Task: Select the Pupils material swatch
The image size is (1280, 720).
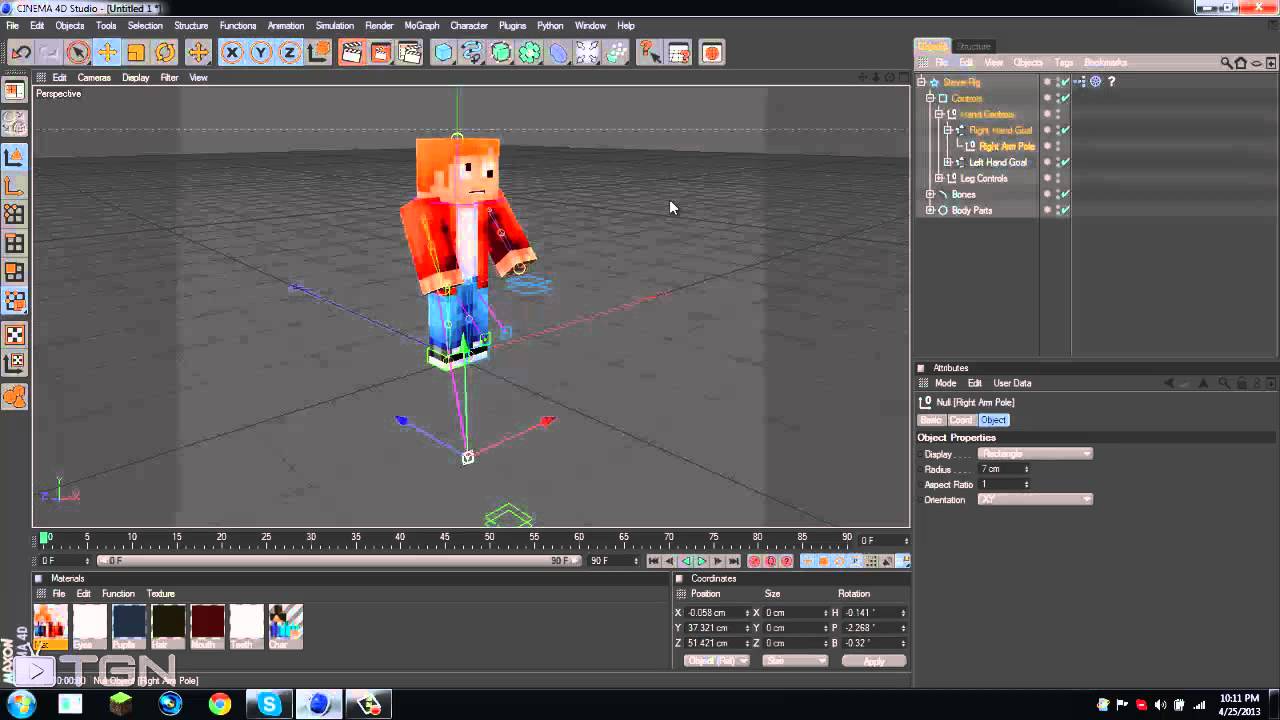Action: click(x=129, y=627)
